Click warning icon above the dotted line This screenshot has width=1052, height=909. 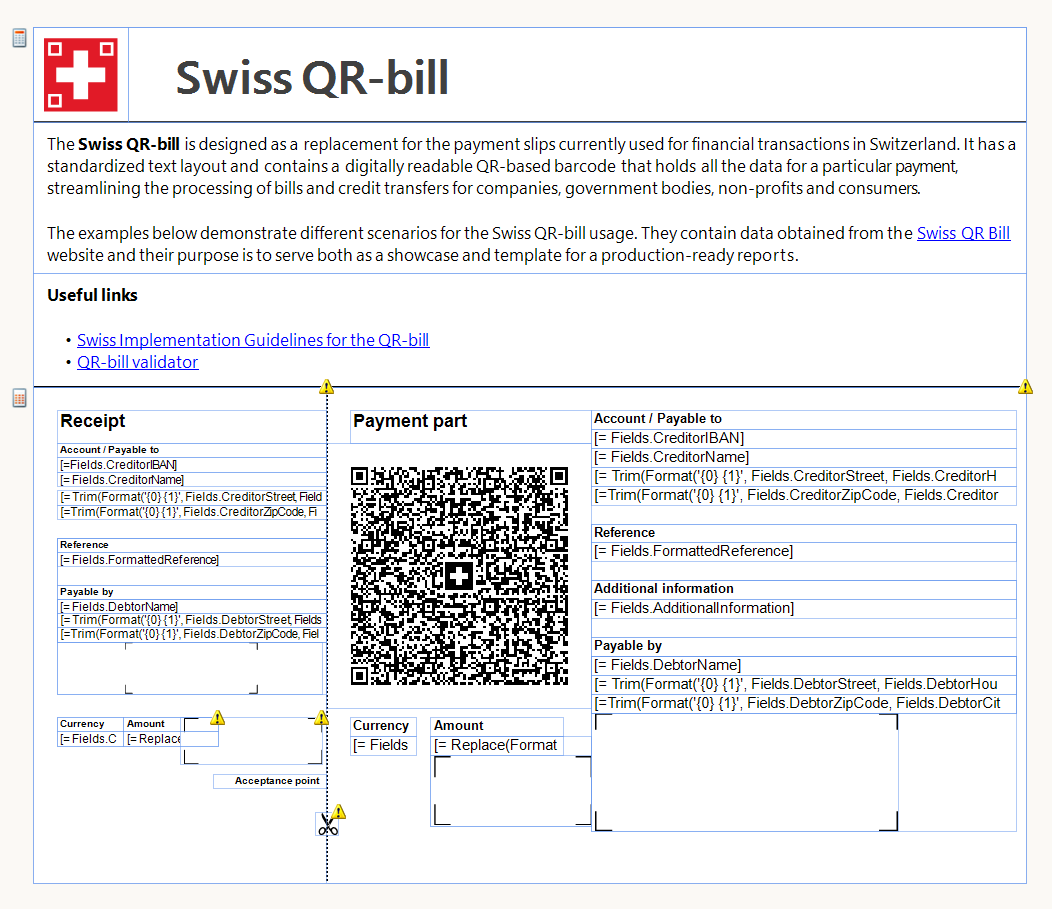pos(326,387)
